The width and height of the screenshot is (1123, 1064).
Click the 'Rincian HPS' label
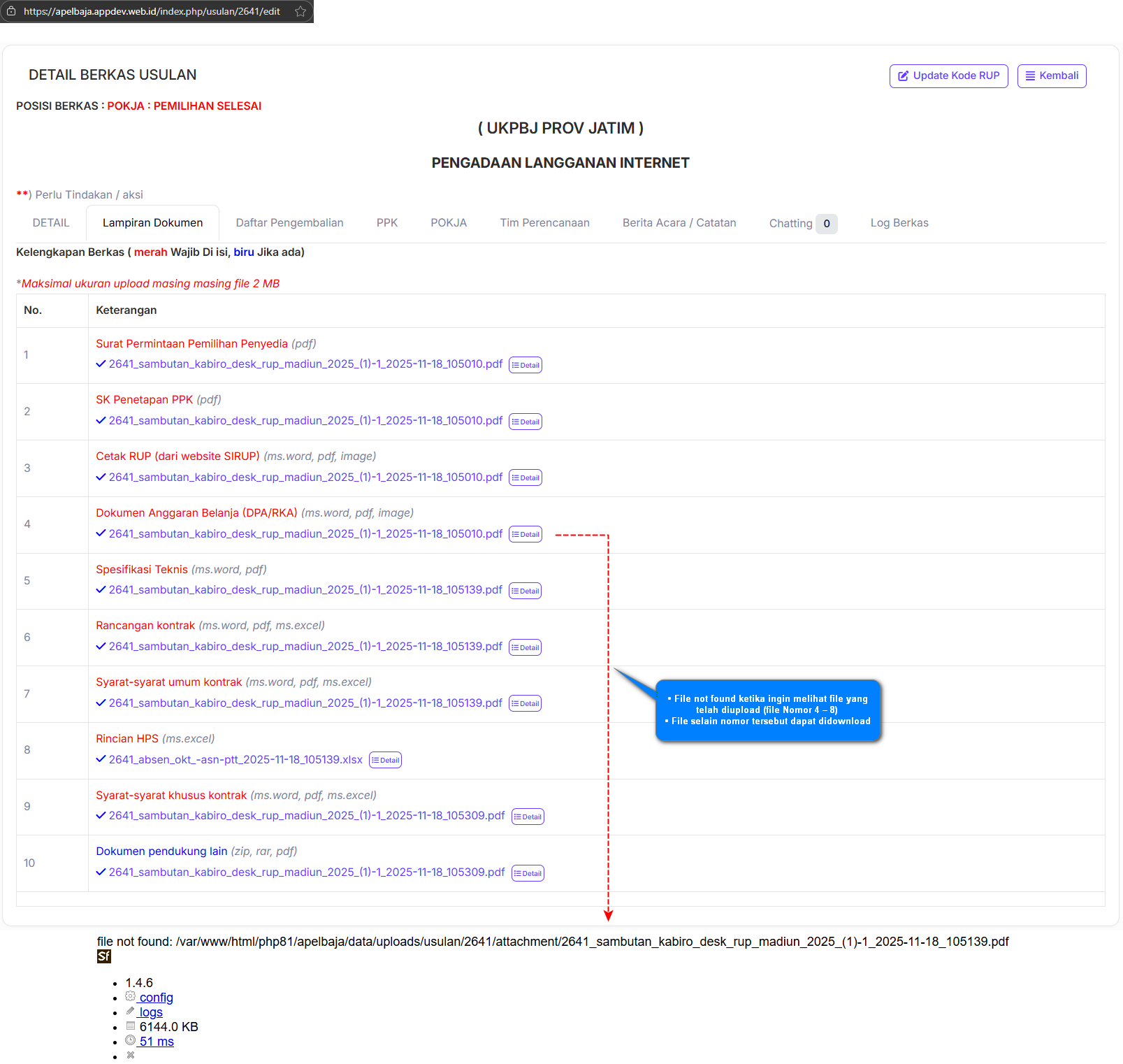(127, 739)
